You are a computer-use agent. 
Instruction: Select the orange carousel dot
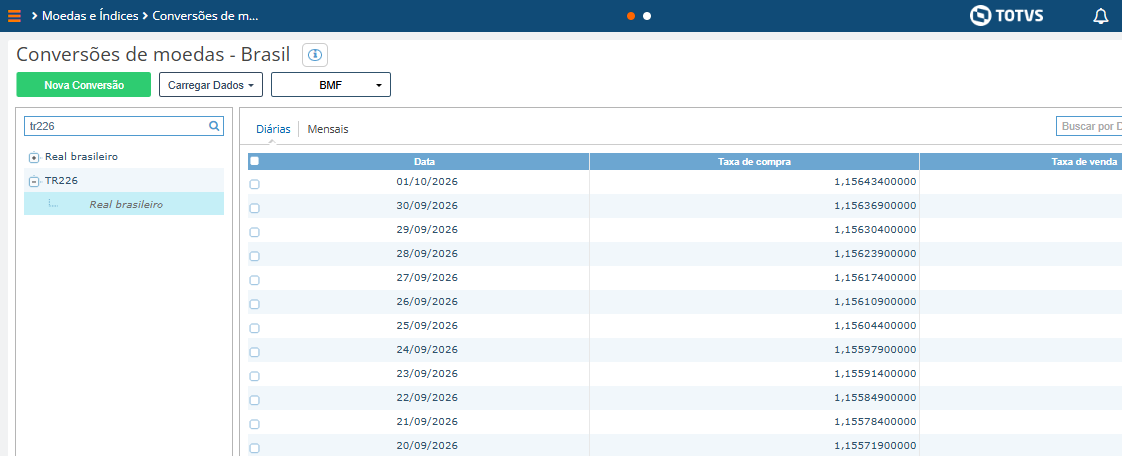tap(631, 16)
